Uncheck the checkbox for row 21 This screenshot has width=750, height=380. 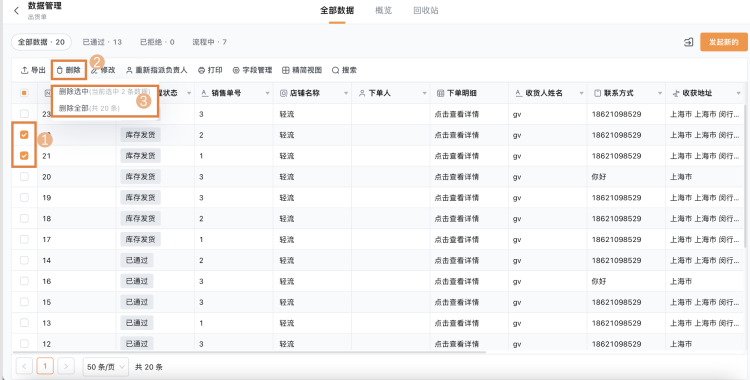coord(24,156)
